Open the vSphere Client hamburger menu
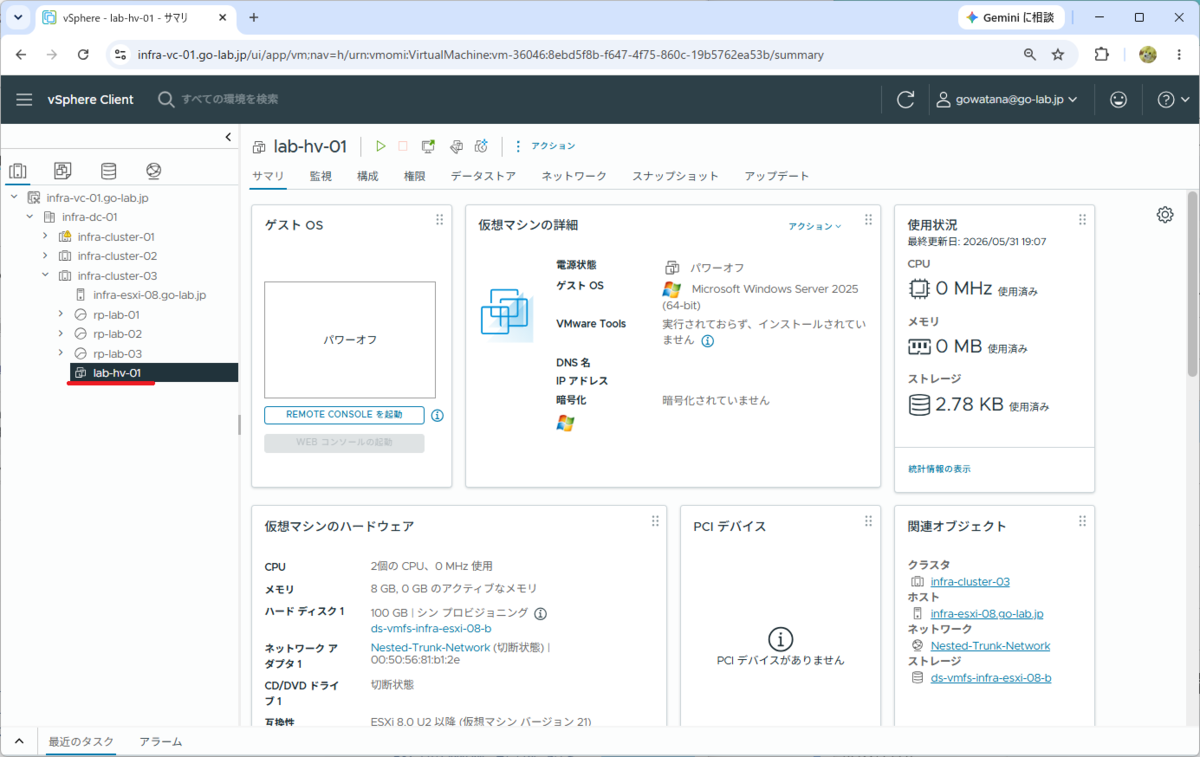Screen dimensions: 1200x757 coord(24,99)
